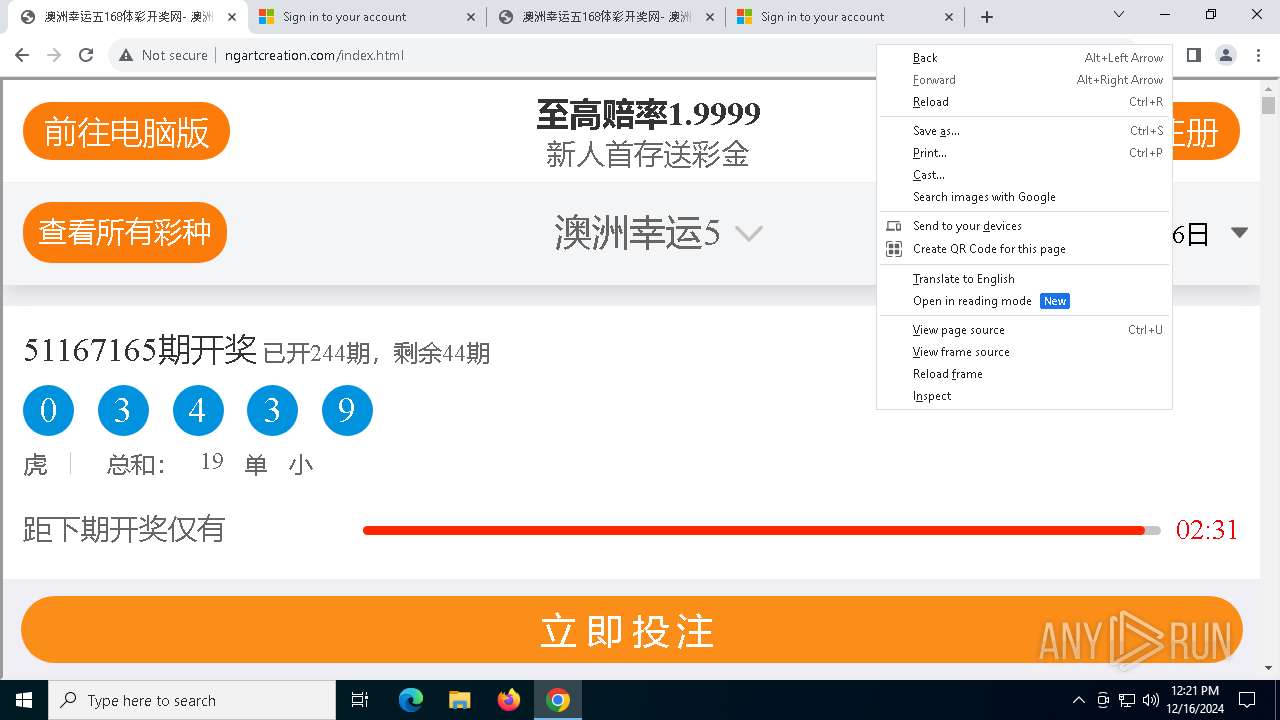The width and height of the screenshot is (1280, 720).
Task: Launch Firefox from taskbar
Action: (x=509, y=700)
